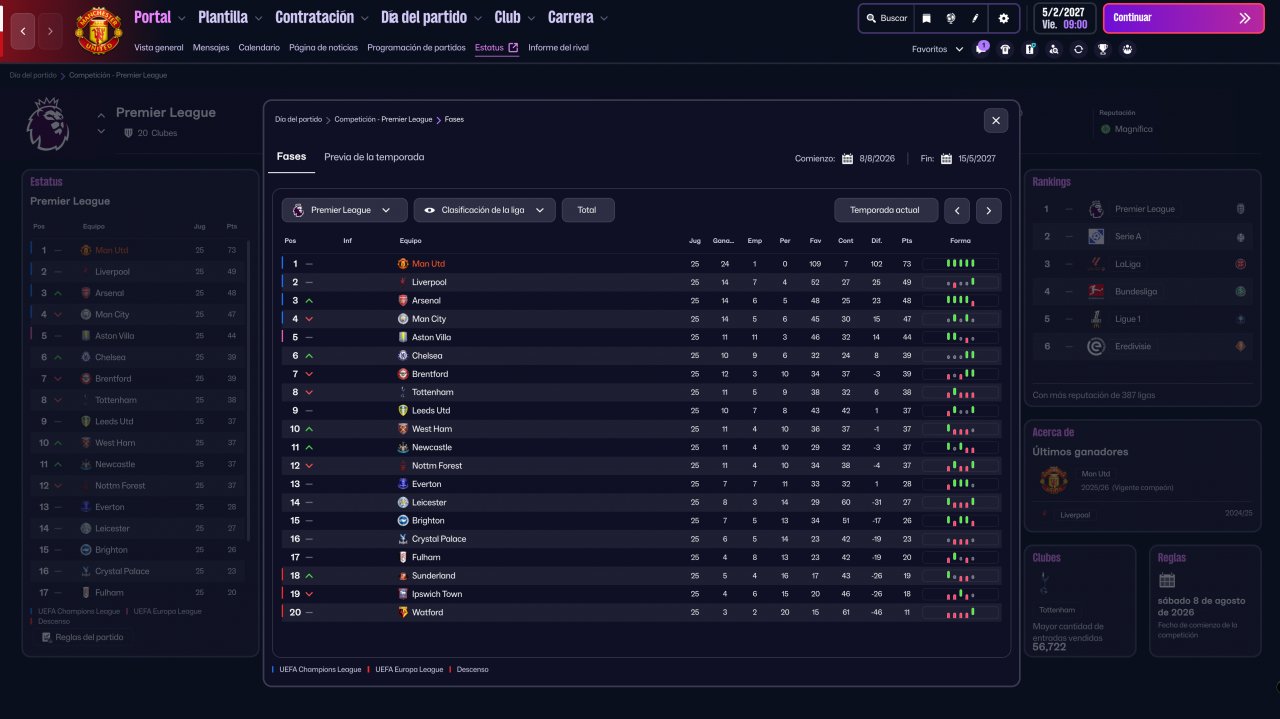Click the Dif. column header
Image resolution: width=1280 pixels, height=719 pixels.
pyautogui.click(x=876, y=241)
